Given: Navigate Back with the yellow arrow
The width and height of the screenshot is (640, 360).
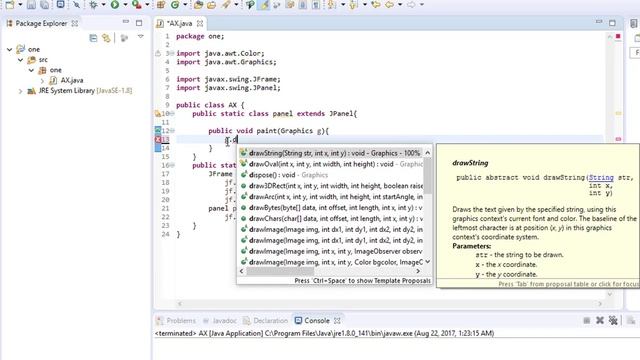Looking at the screenshot, I should 390,4.
